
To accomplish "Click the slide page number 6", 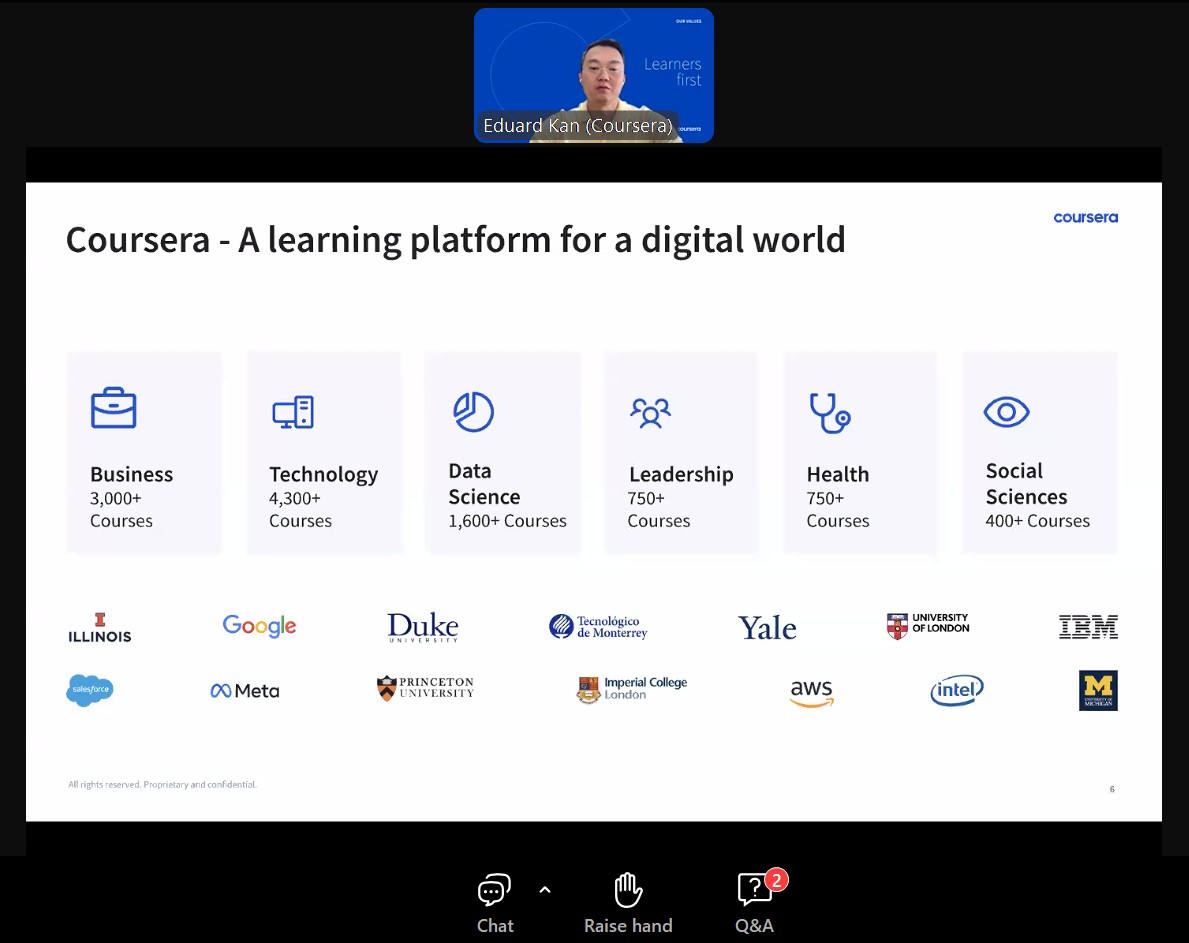I will coord(1112,789).
